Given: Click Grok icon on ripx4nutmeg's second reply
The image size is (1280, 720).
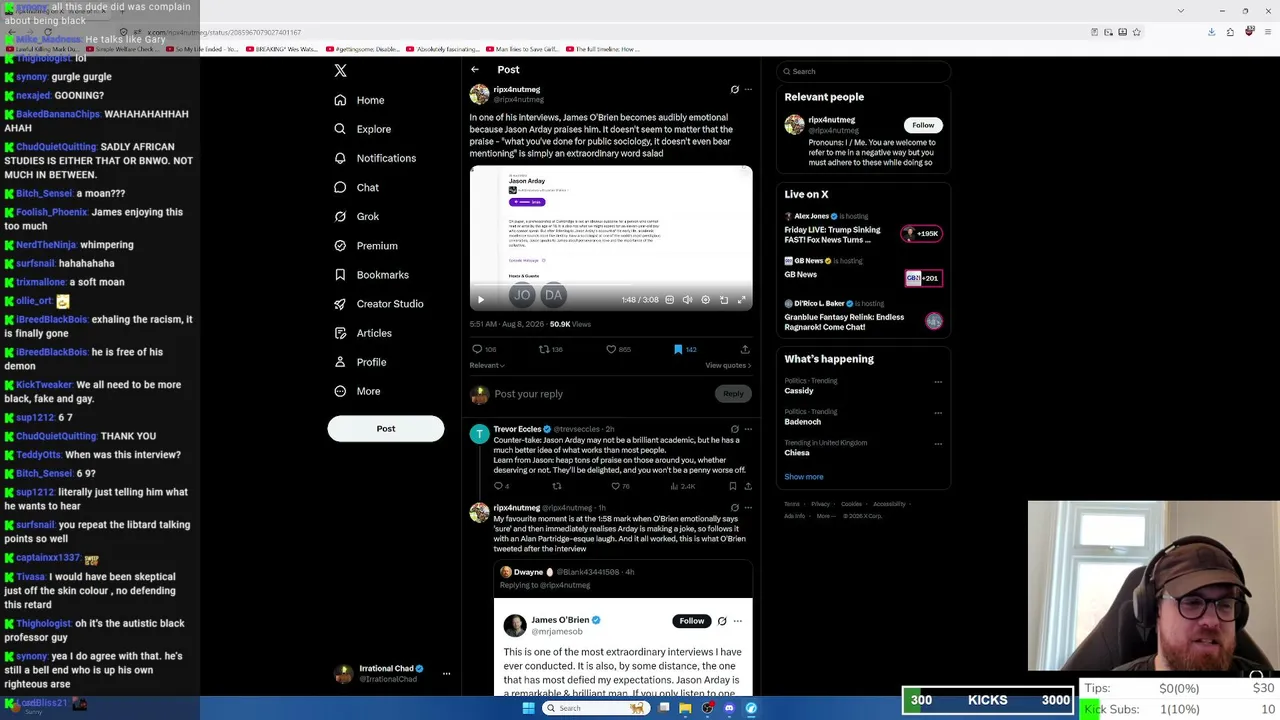Looking at the screenshot, I should pyautogui.click(x=735, y=508).
